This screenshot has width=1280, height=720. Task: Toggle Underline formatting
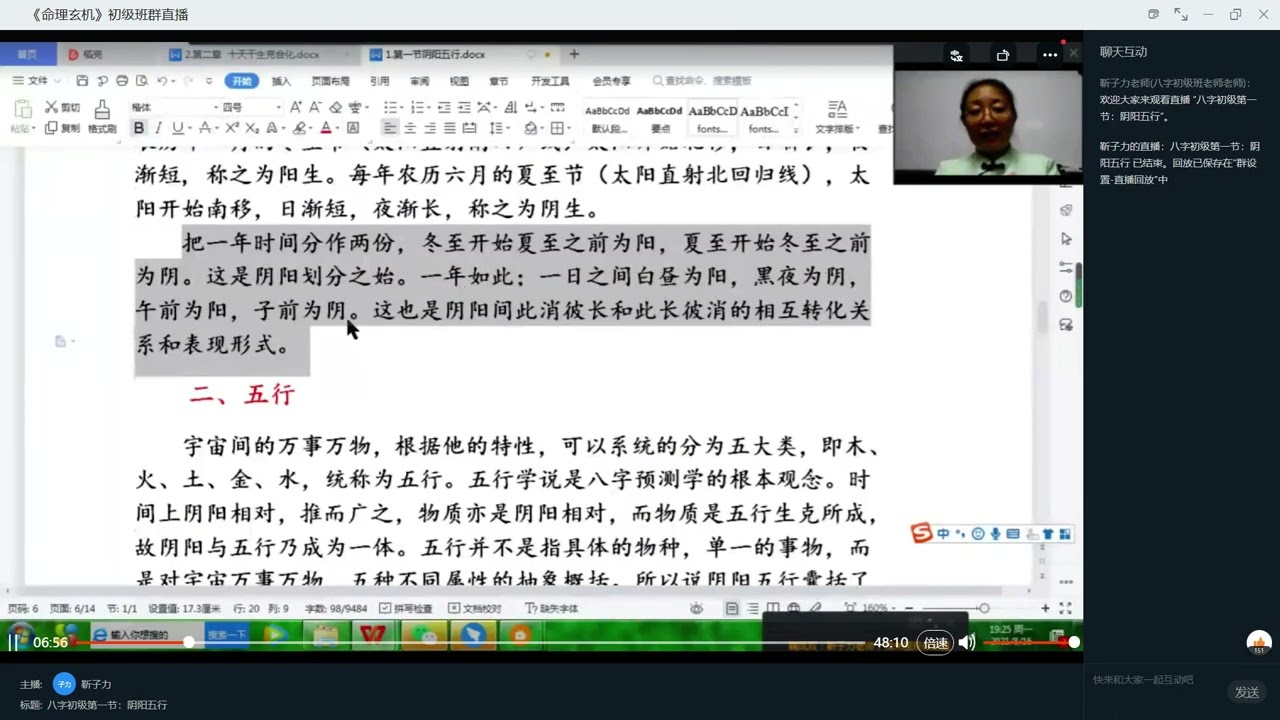[x=177, y=128]
